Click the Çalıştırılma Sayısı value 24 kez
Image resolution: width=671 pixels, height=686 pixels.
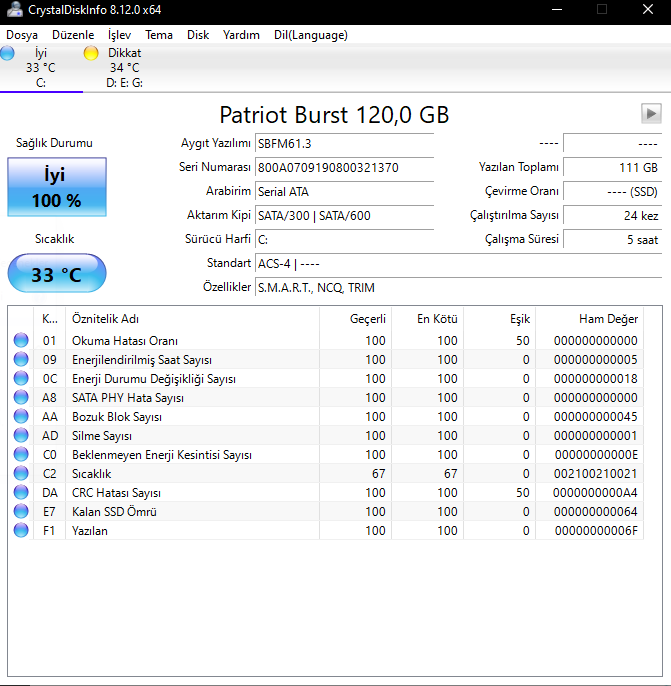[x=612, y=216]
